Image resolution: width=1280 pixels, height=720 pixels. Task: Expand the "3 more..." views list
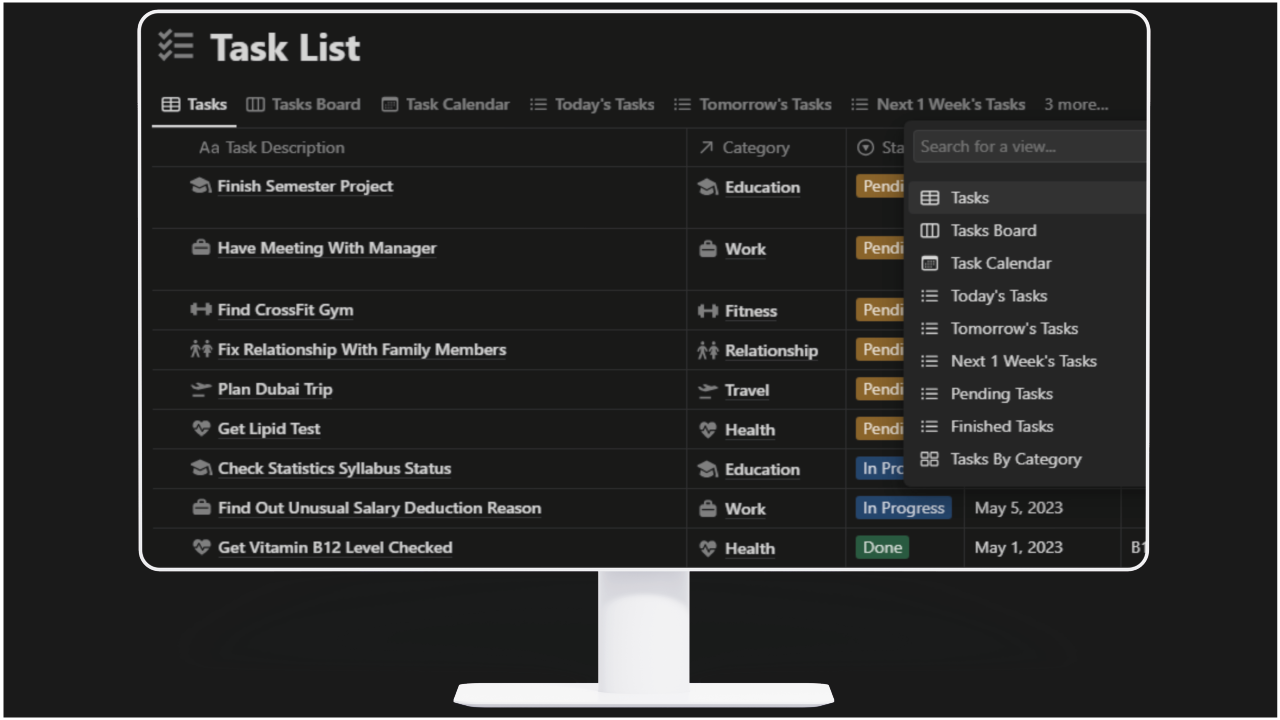click(x=1076, y=104)
